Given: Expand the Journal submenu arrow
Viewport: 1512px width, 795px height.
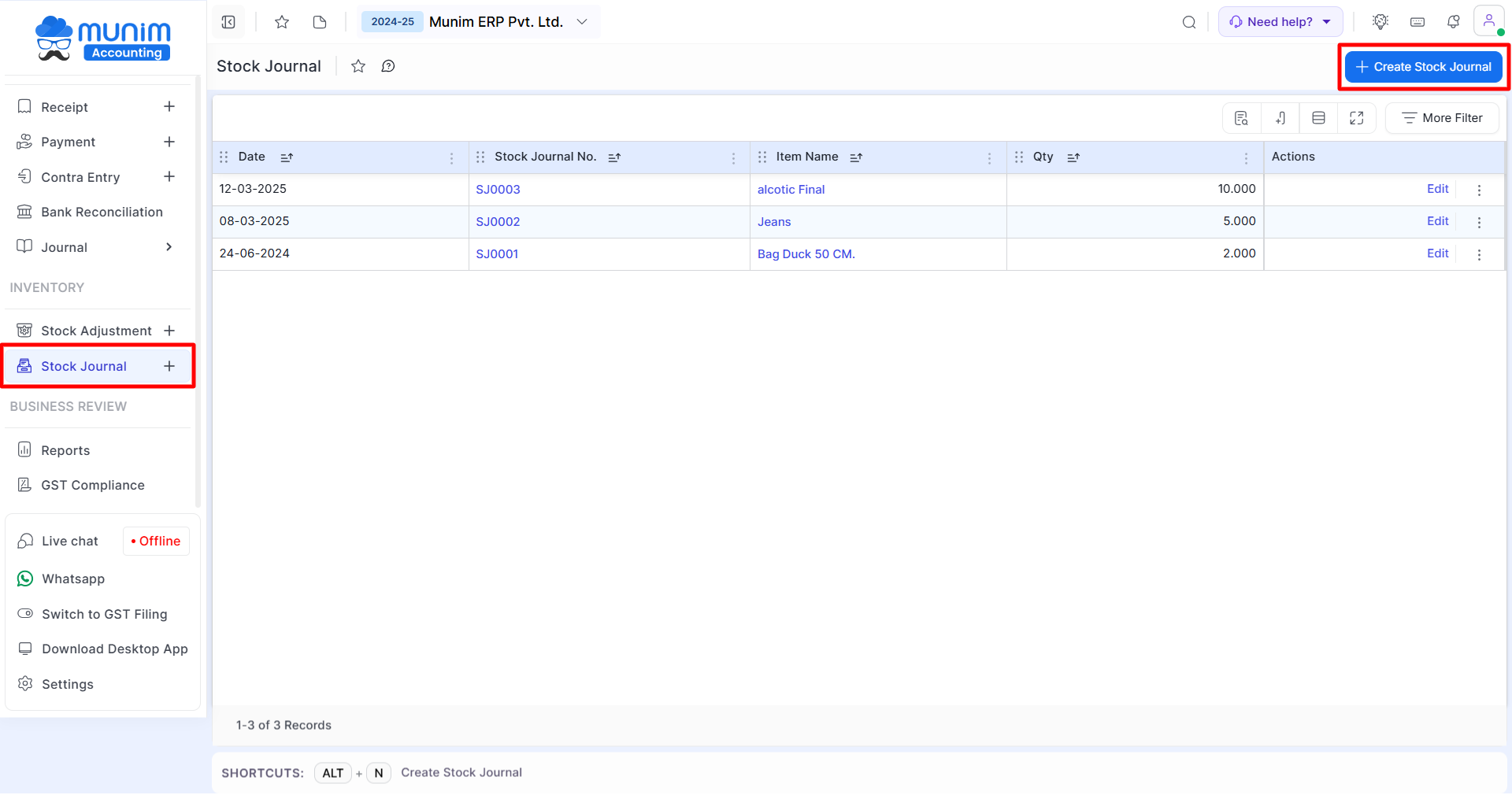Looking at the screenshot, I should pyautogui.click(x=169, y=247).
